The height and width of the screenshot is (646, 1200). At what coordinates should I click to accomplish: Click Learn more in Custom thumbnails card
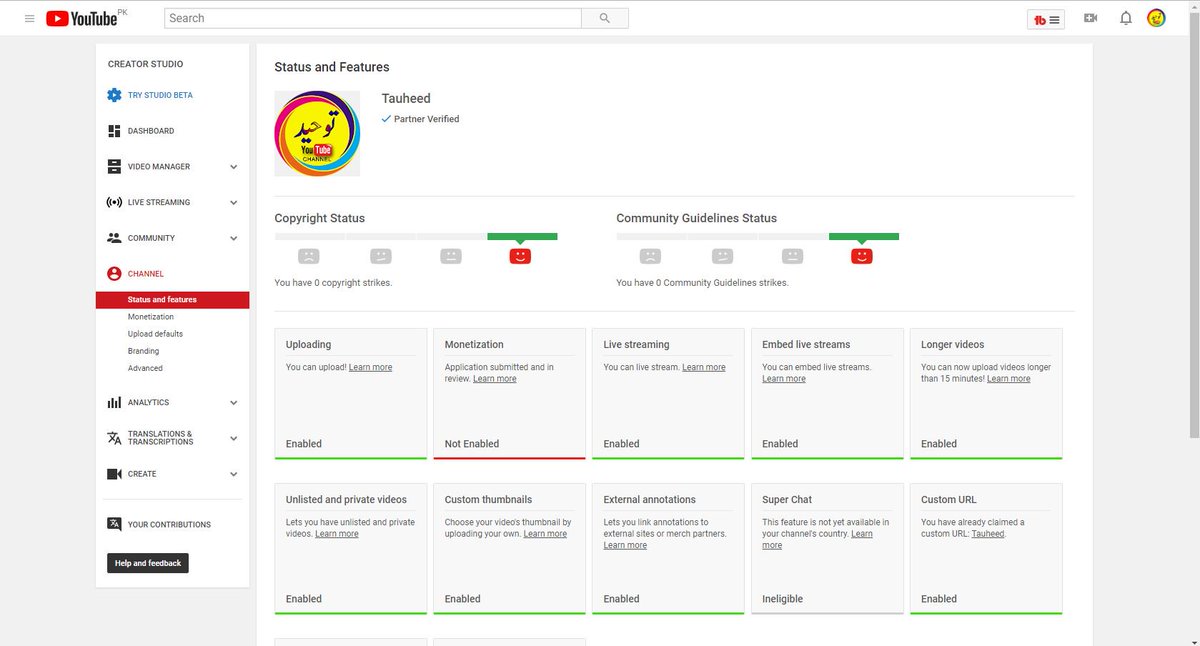545,534
